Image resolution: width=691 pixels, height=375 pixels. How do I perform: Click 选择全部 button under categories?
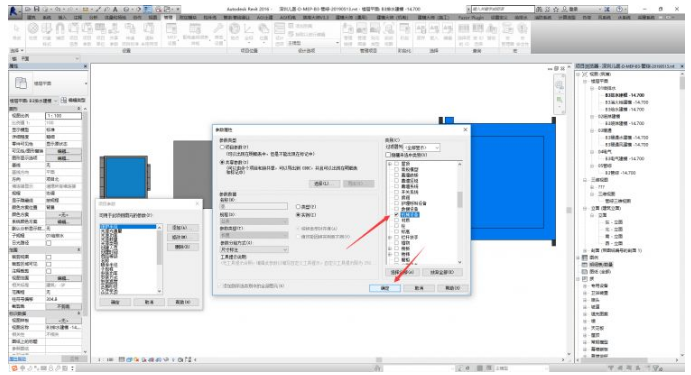[x=402, y=272]
